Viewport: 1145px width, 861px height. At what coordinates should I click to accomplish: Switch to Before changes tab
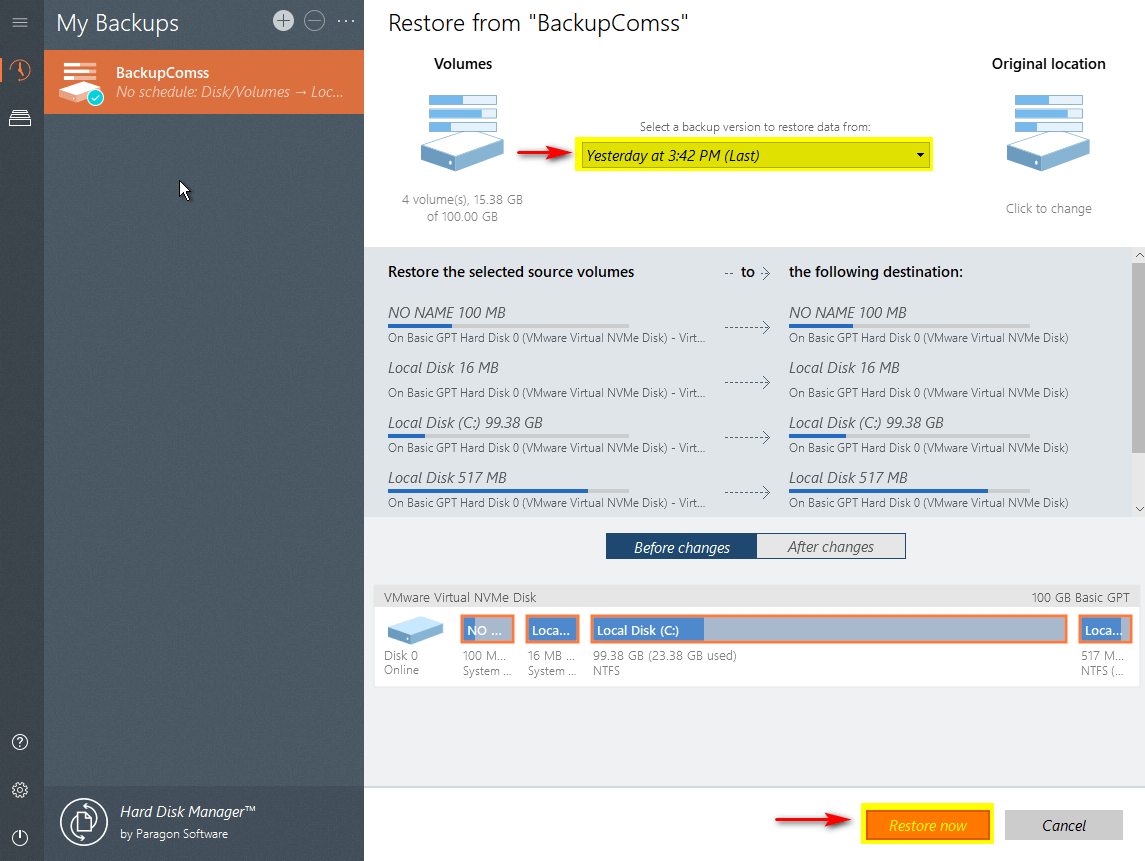click(x=681, y=547)
